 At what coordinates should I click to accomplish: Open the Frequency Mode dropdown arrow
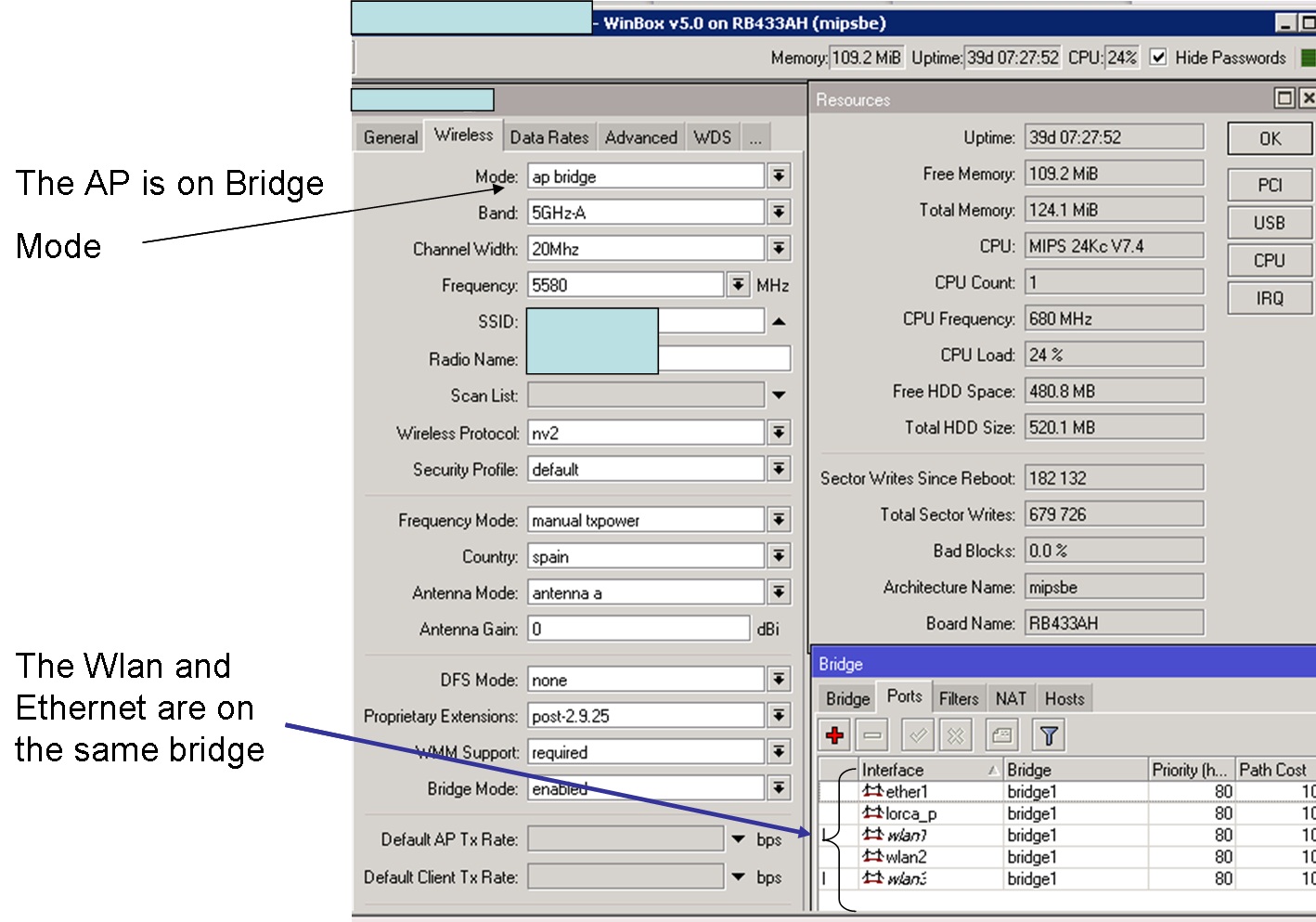point(779,520)
